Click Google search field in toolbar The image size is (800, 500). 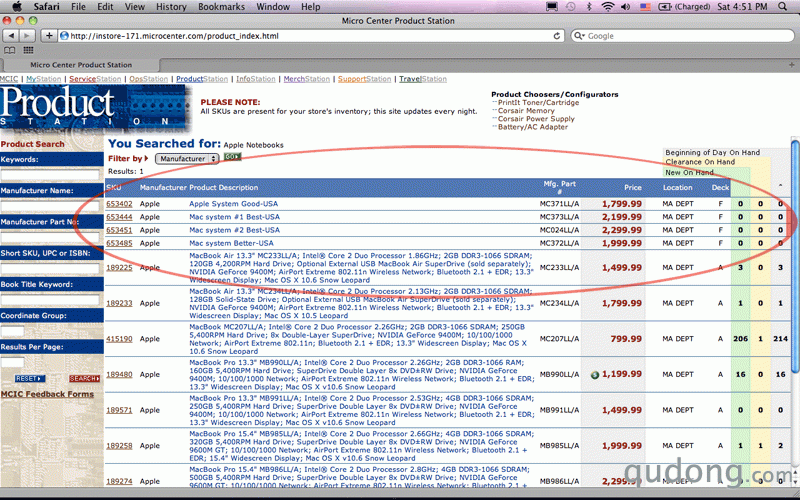click(x=682, y=36)
